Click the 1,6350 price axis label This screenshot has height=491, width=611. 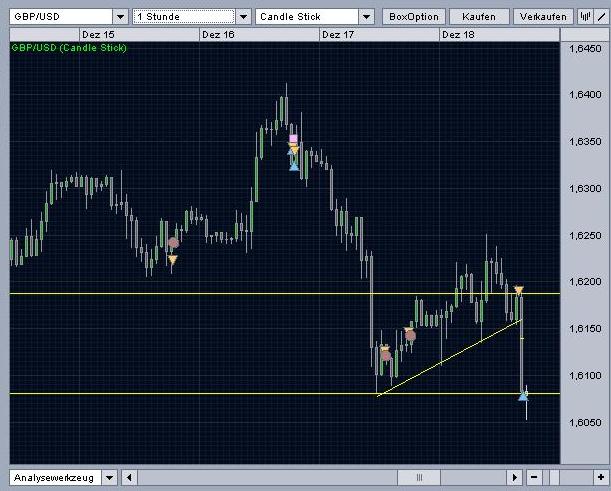pos(585,141)
